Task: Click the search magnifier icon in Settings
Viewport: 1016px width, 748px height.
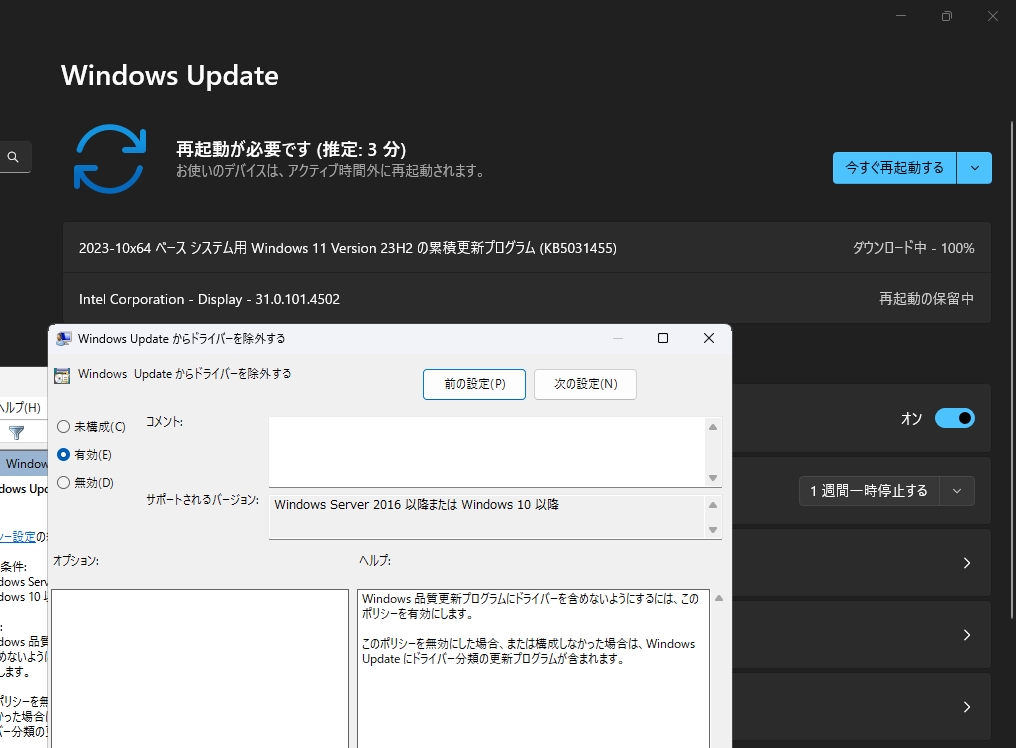Action: pyautogui.click(x=13, y=157)
